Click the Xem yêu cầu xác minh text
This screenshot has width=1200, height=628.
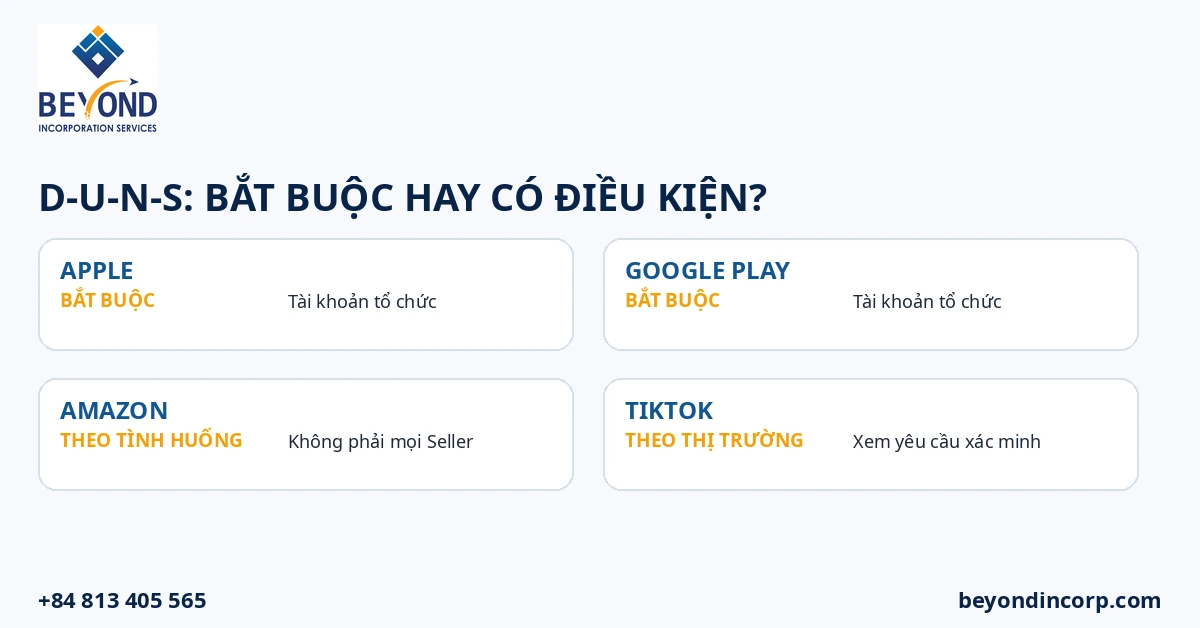click(x=947, y=441)
